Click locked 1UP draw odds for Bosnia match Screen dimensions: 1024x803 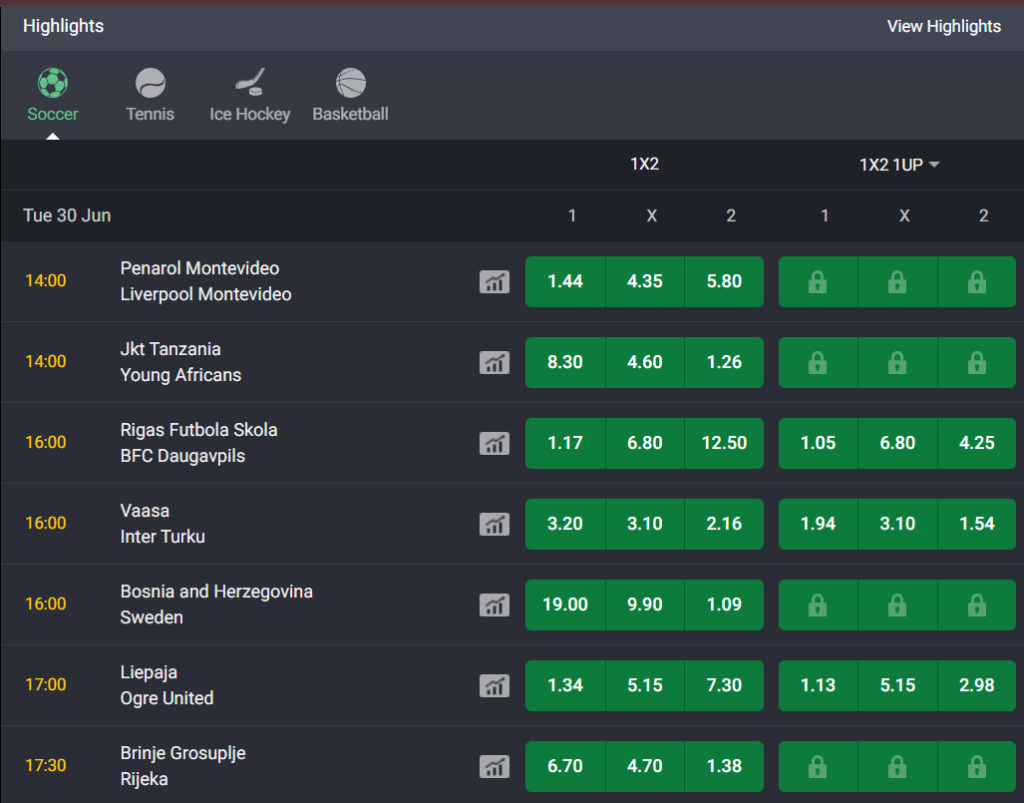897,605
